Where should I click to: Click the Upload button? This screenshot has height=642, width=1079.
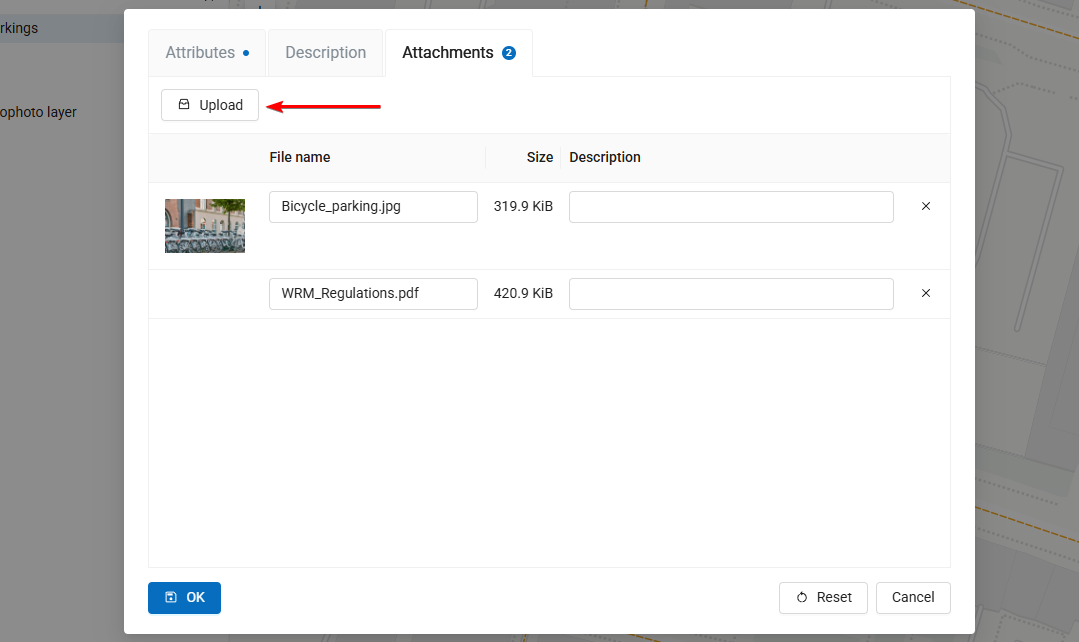point(210,105)
